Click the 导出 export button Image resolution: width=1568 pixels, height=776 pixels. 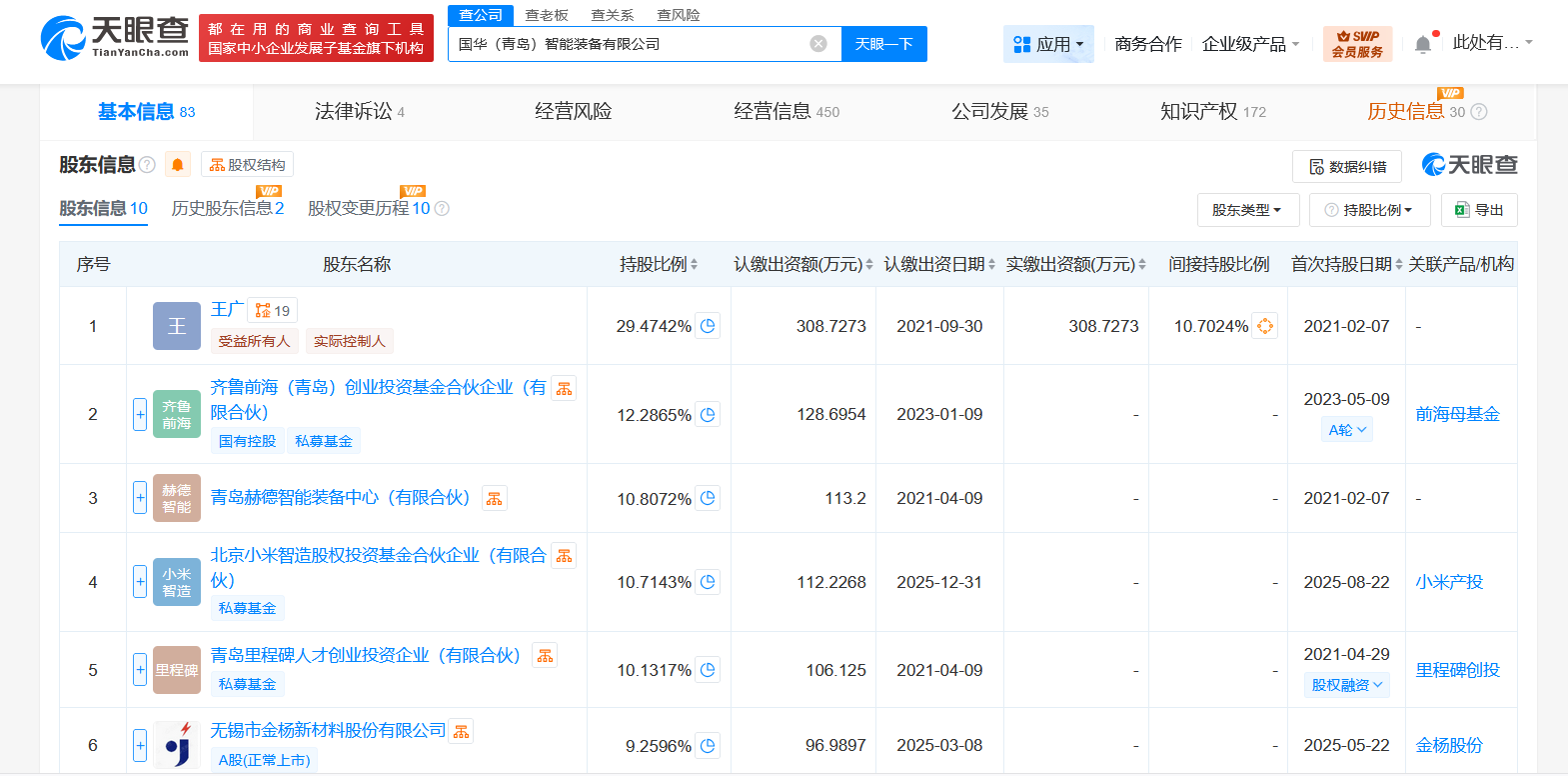click(x=1479, y=210)
